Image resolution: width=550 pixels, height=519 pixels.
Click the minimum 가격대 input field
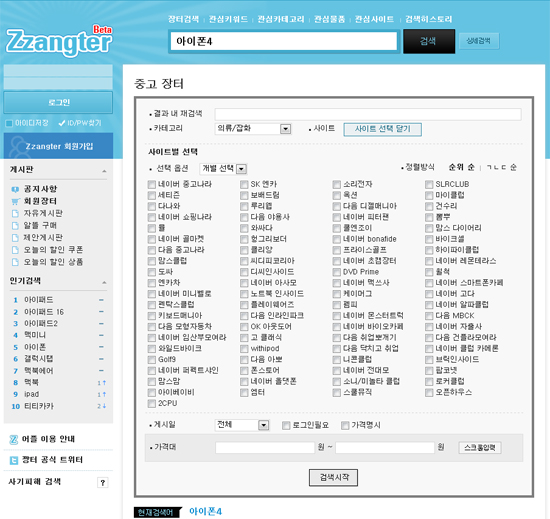click(265, 447)
